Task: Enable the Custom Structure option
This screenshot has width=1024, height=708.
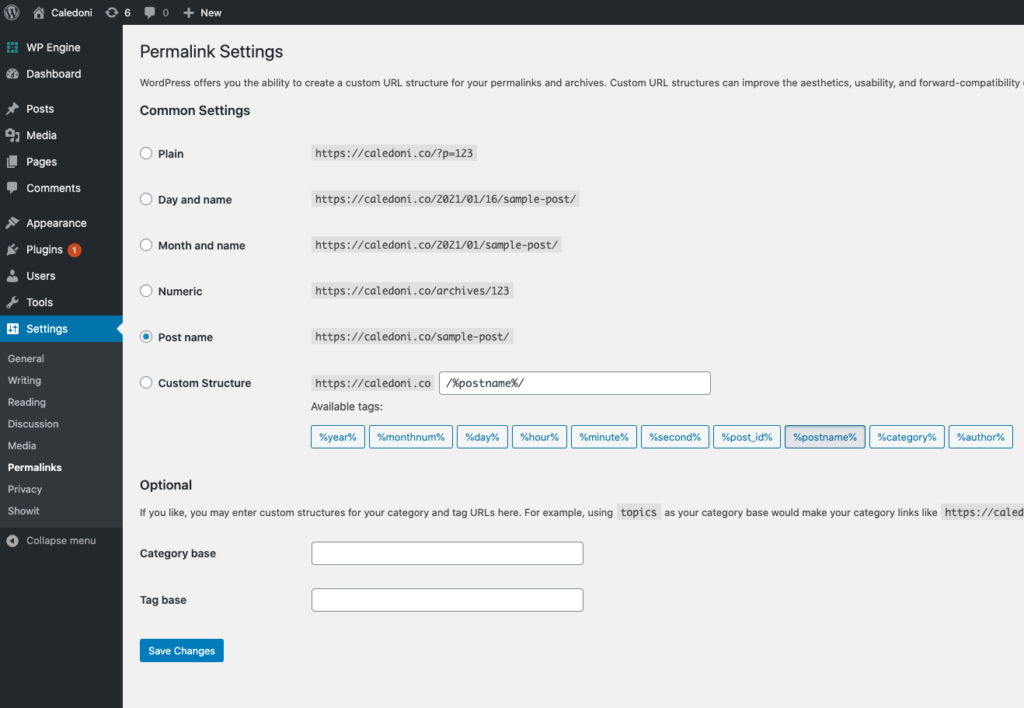Action: coord(145,382)
